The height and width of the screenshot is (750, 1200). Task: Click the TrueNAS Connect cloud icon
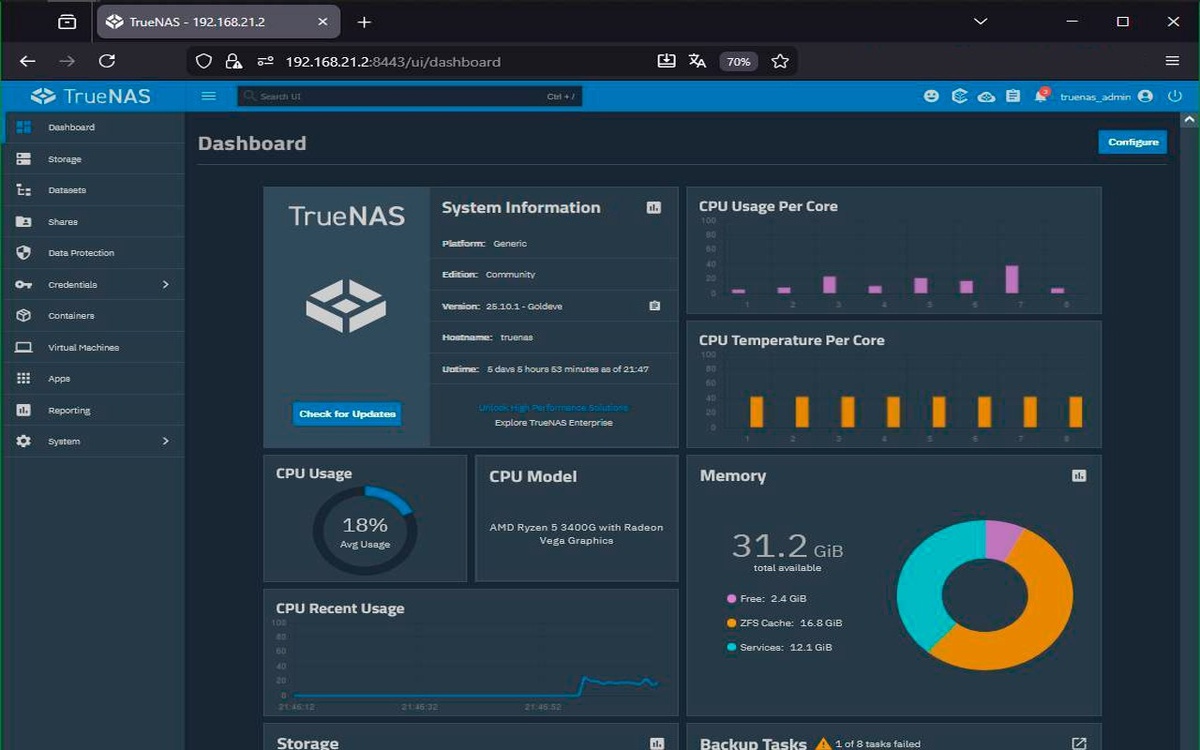point(986,96)
